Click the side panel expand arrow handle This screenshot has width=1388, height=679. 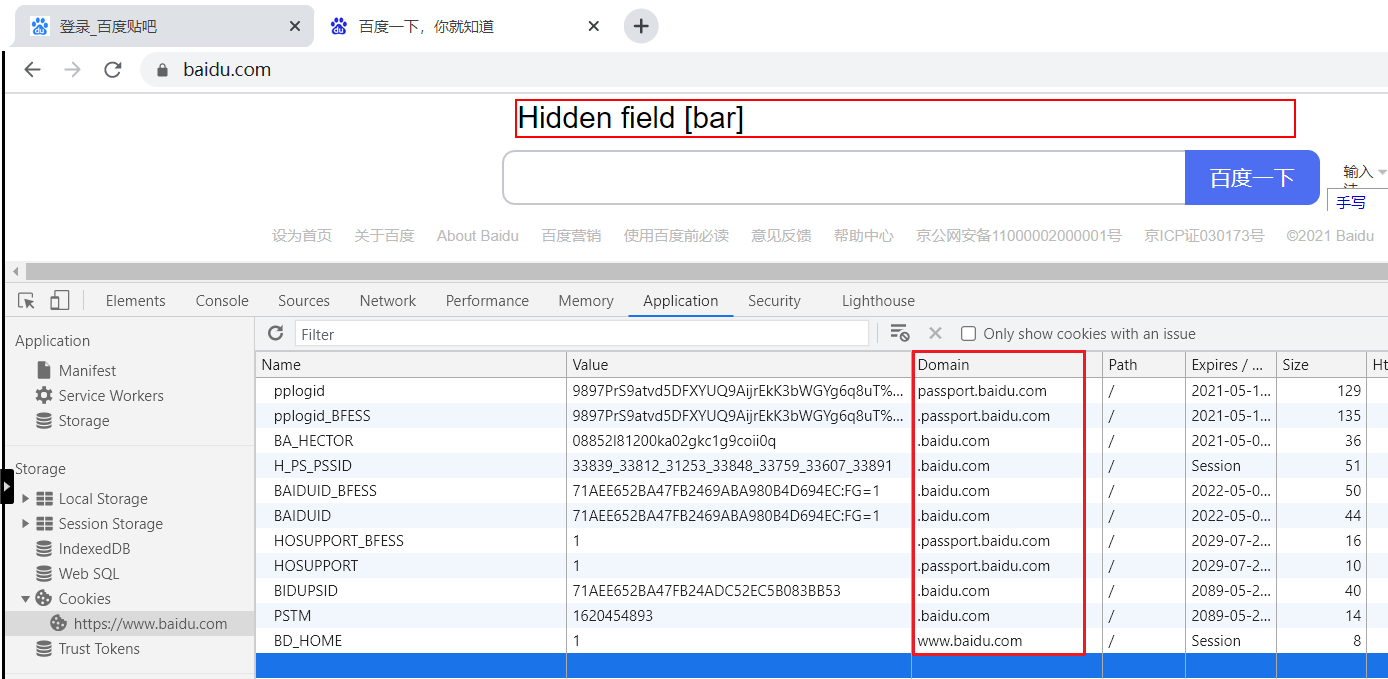coord(7,486)
